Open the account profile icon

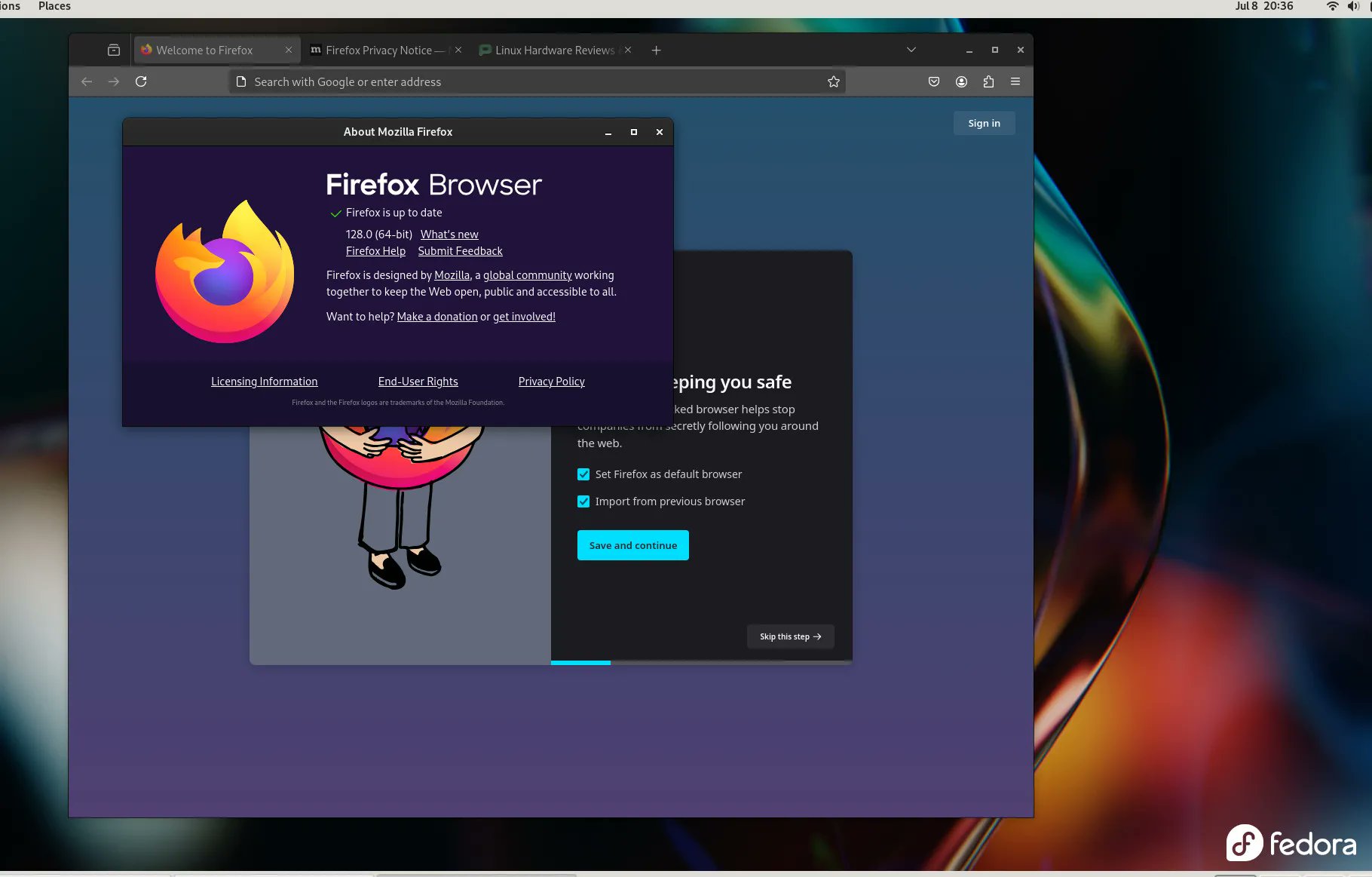pyautogui.click(x=961, y=81)
